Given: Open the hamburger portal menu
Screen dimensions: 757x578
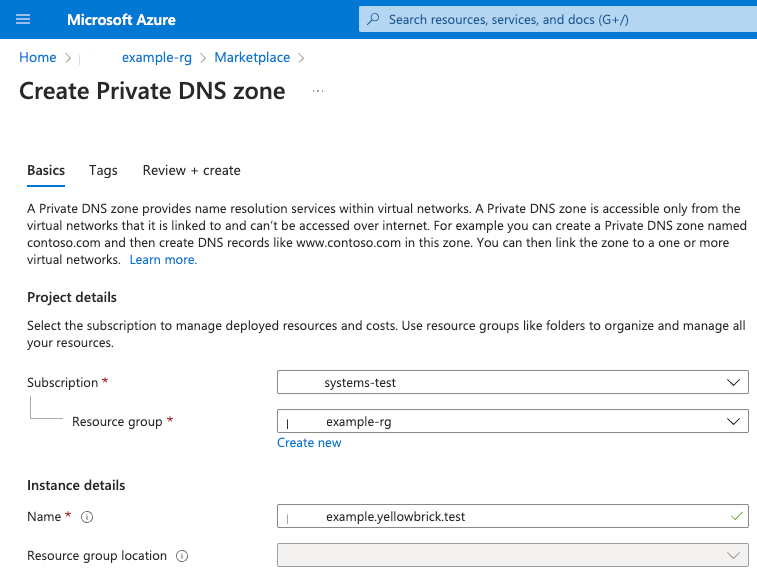Looking at the screenshot, I should [x=23, y=19].
